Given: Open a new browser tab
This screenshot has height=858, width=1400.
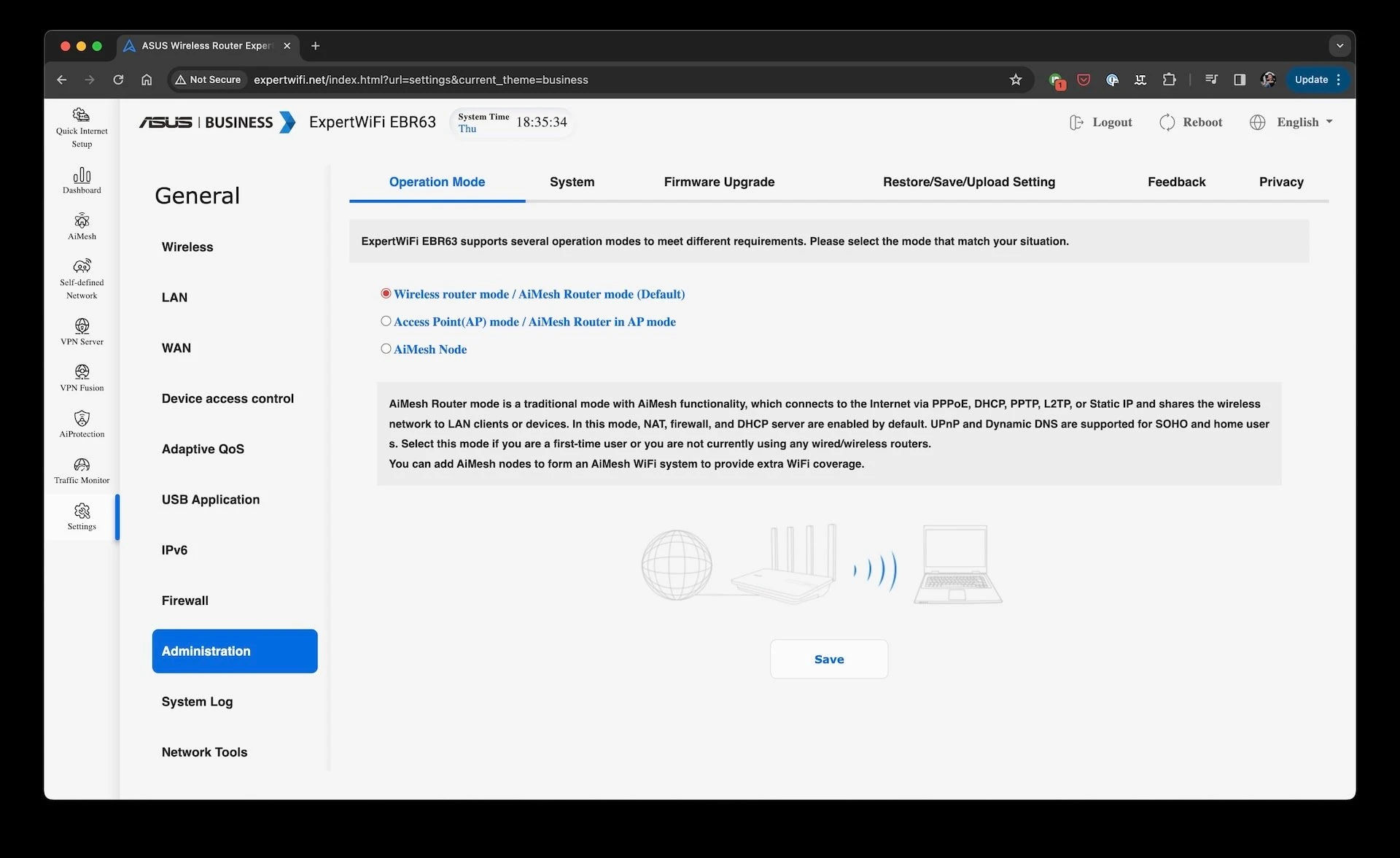Looking at the screenshot, I should 315,45.
